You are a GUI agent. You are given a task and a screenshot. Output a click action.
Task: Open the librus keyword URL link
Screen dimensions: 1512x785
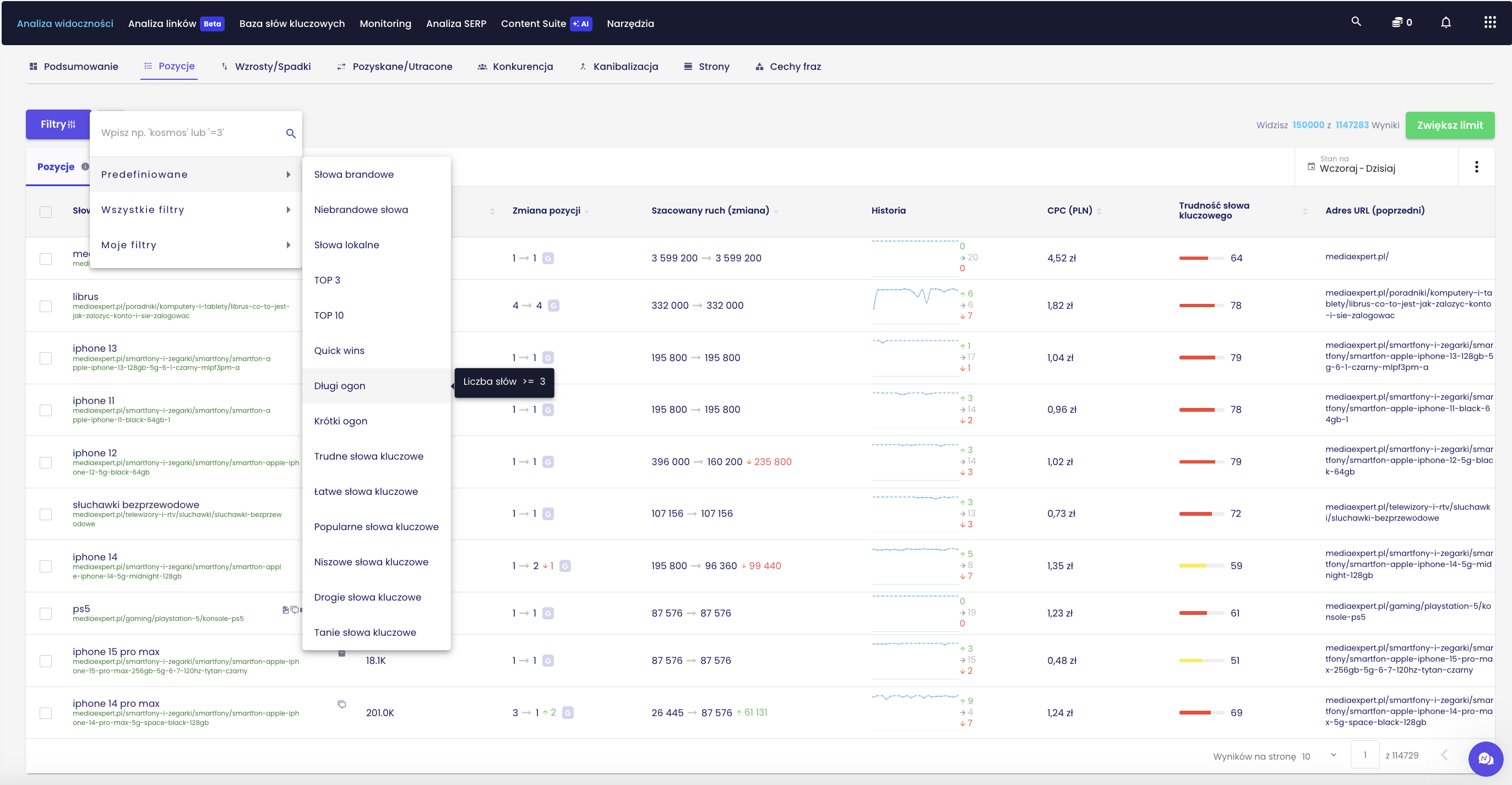181,311
